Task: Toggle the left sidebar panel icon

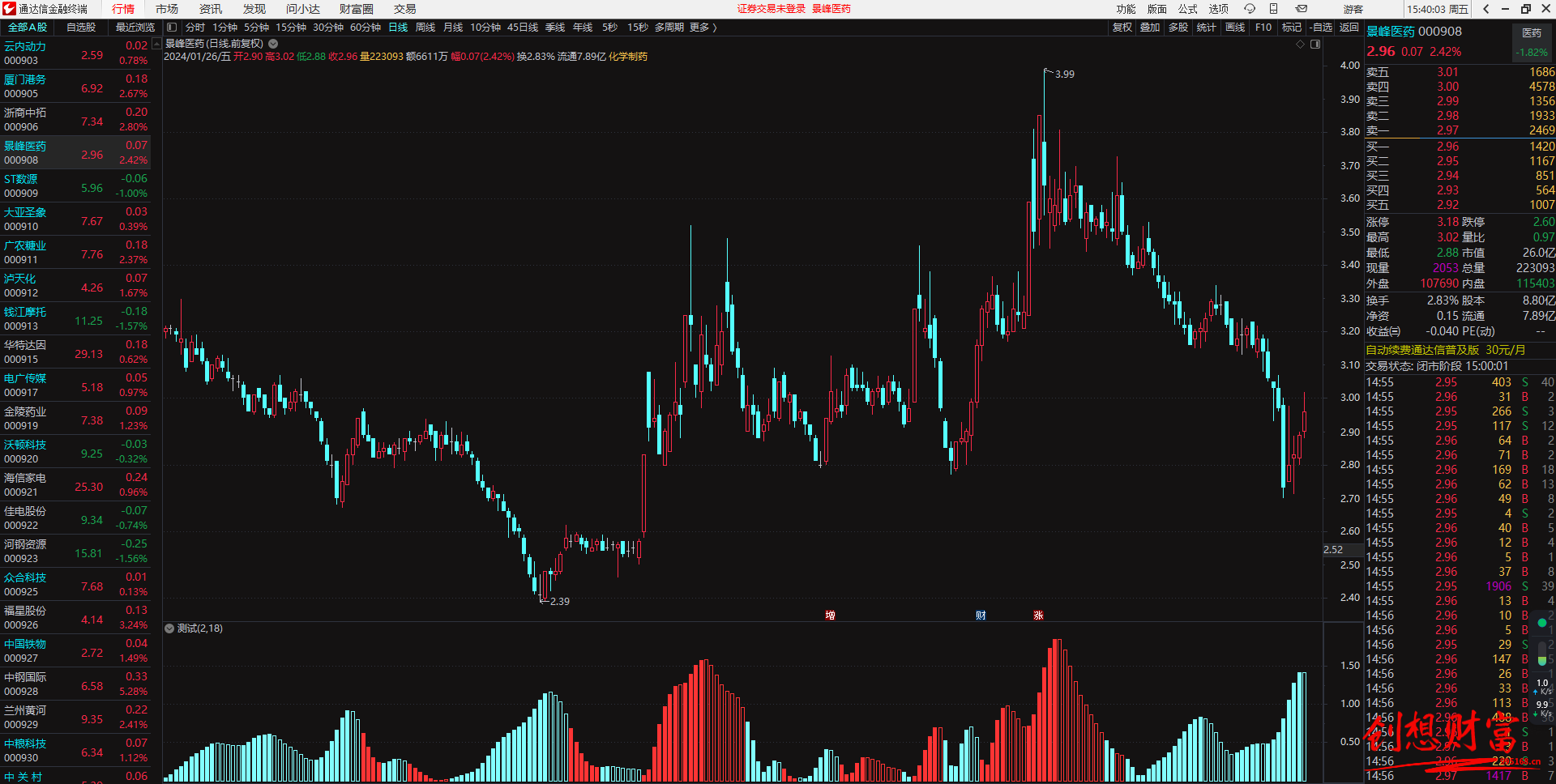Action: [x=172, y=28]
